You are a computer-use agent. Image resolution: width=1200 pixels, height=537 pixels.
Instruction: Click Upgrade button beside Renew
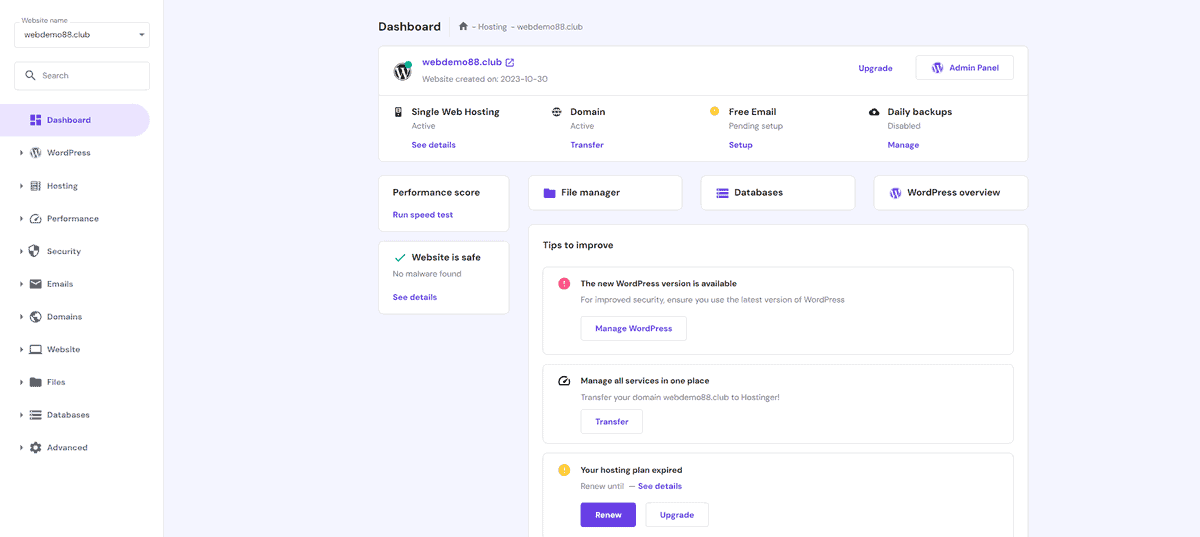677,515
